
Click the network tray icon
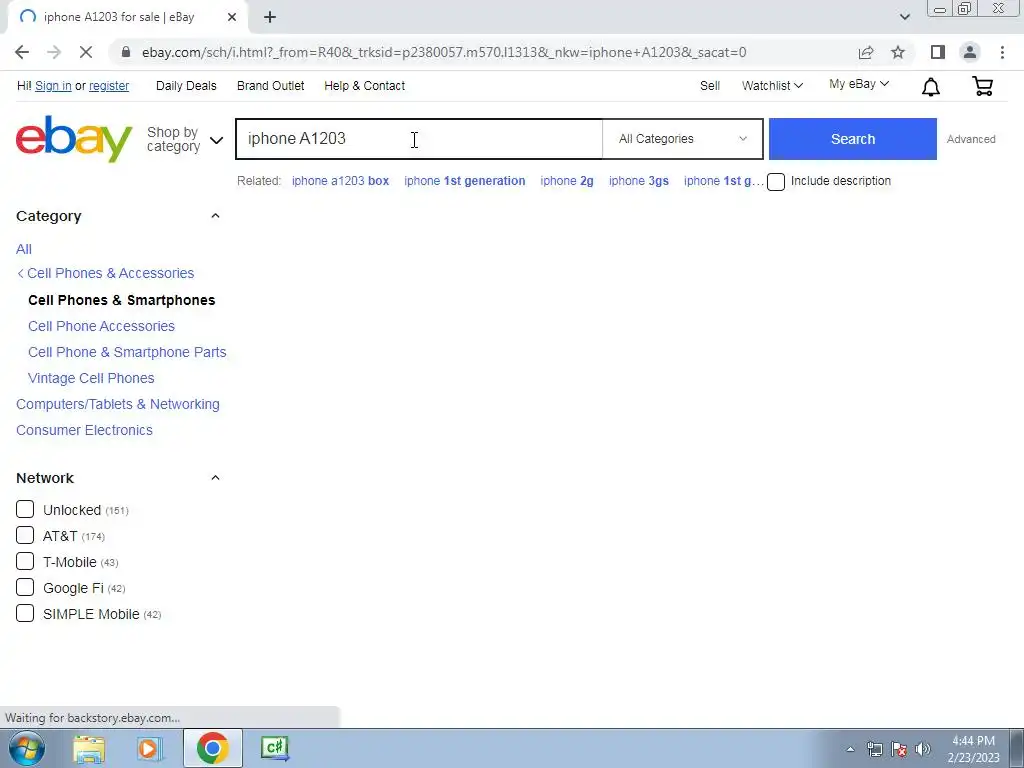coord(874,749)
